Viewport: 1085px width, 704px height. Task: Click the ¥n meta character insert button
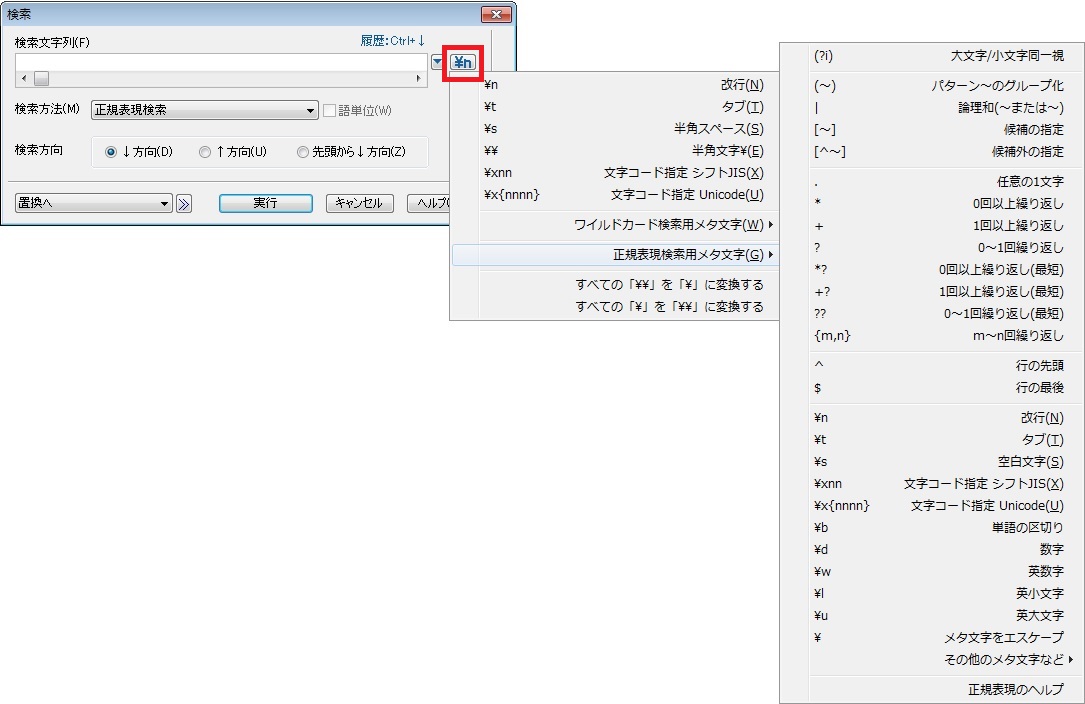coord(463,63)
